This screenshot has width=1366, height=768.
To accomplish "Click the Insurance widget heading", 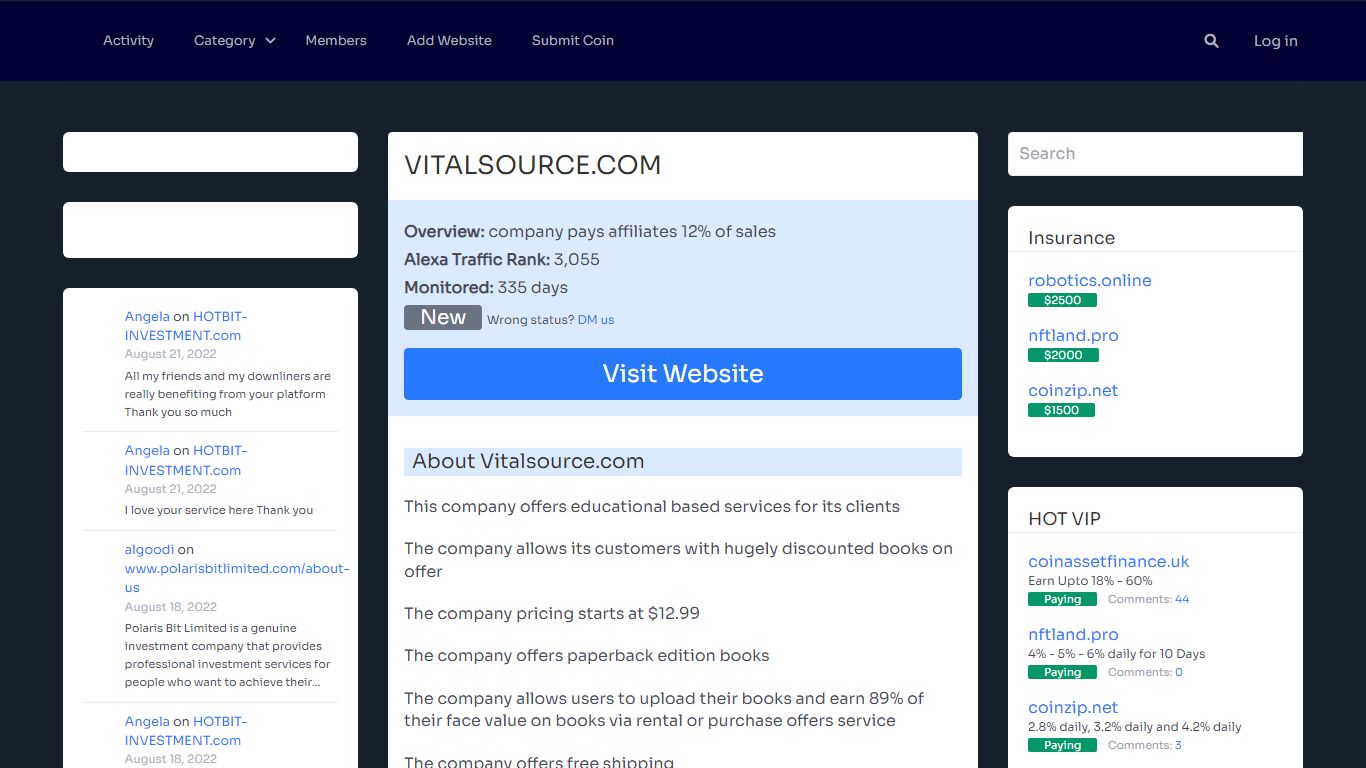I will pyautogui.click(x=1071, y=238).
